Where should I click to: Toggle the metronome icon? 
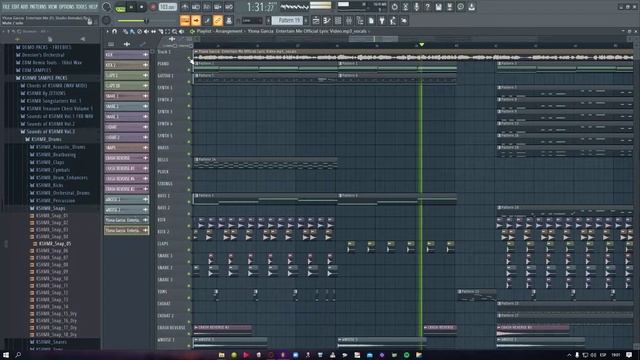click(185, 7)
